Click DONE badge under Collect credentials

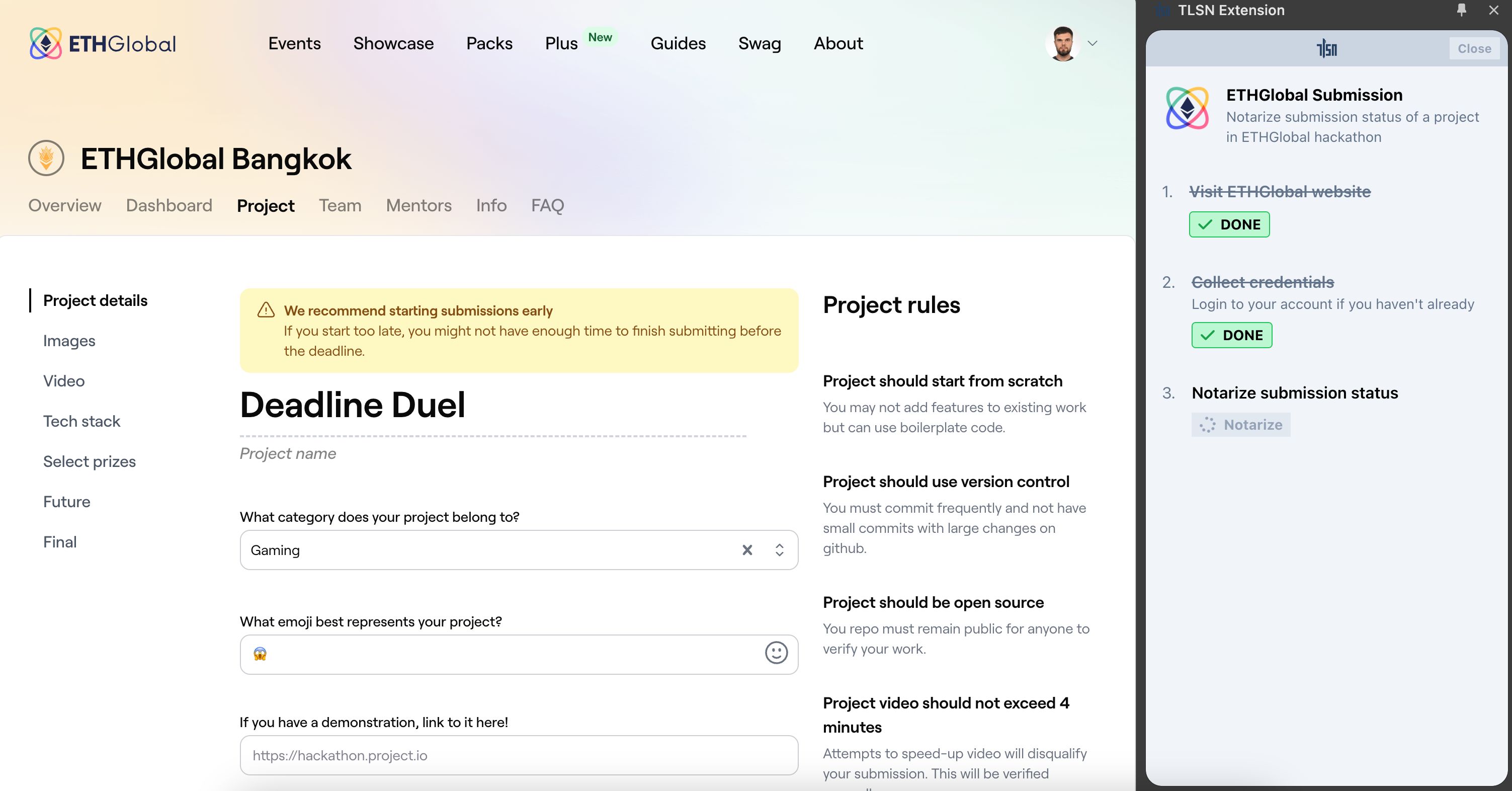tap(1231, 335)
